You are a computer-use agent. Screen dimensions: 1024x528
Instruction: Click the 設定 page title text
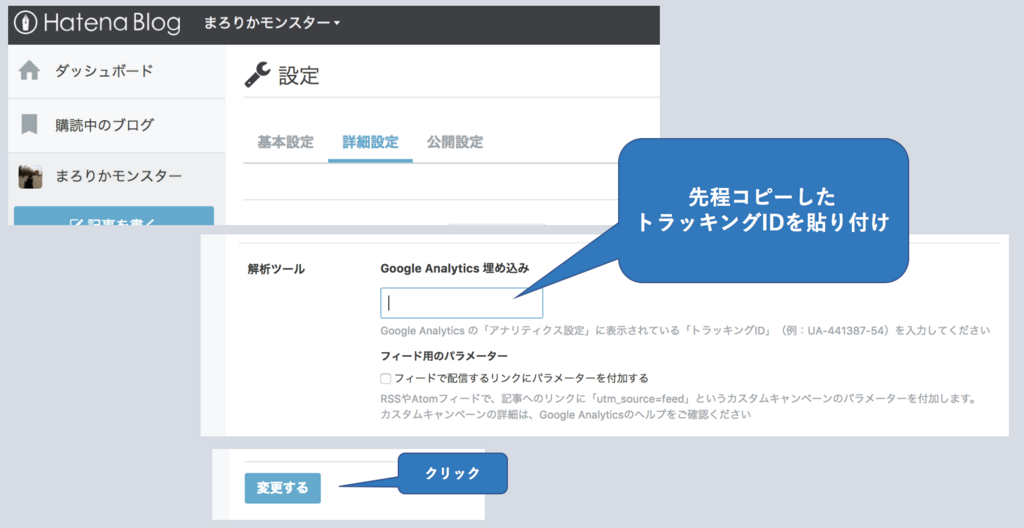(x=299, y=75)
